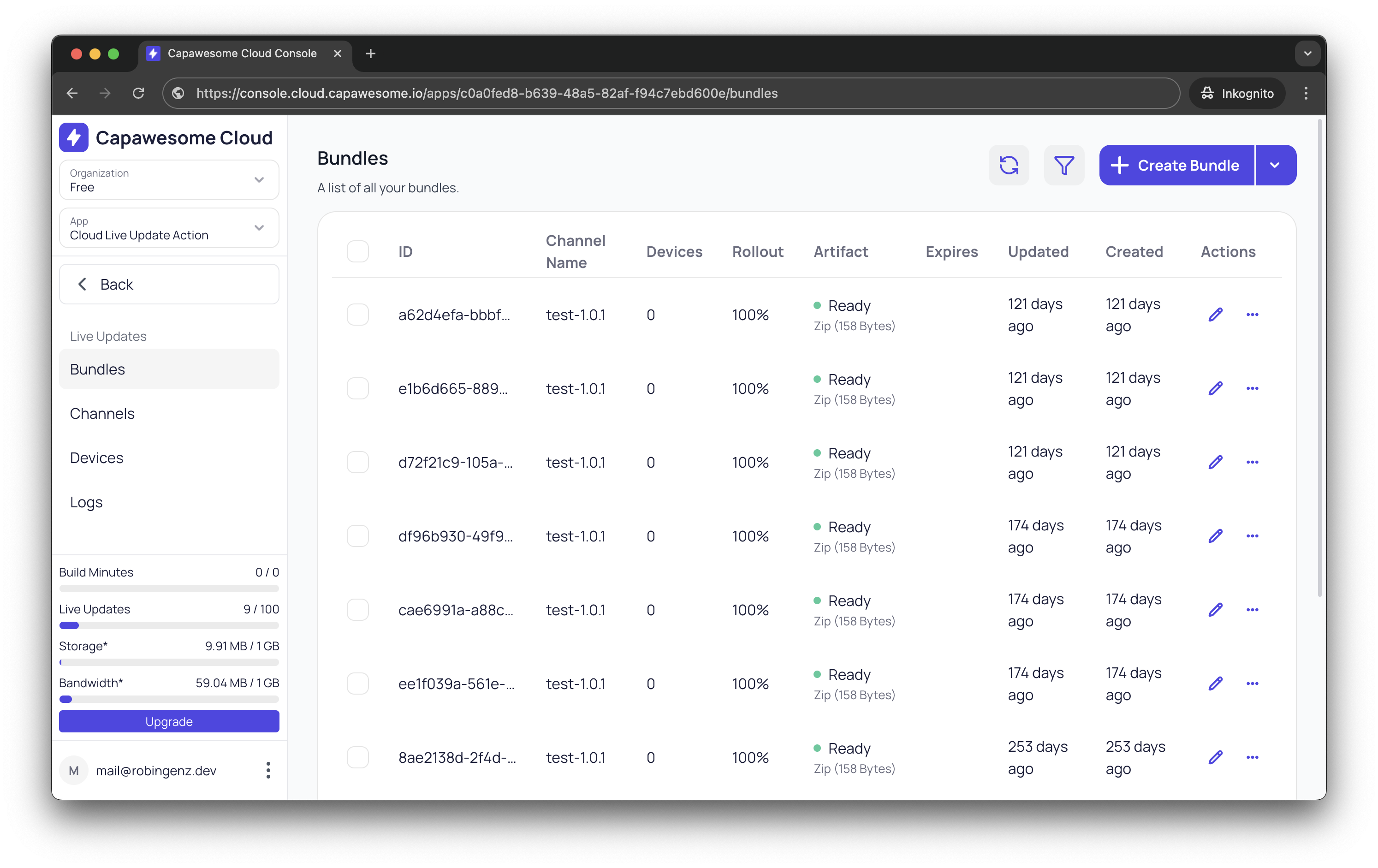Screen dimensions: 1378x868
Task: Expand the Organization Free dropdown
Action: [169, 180]
